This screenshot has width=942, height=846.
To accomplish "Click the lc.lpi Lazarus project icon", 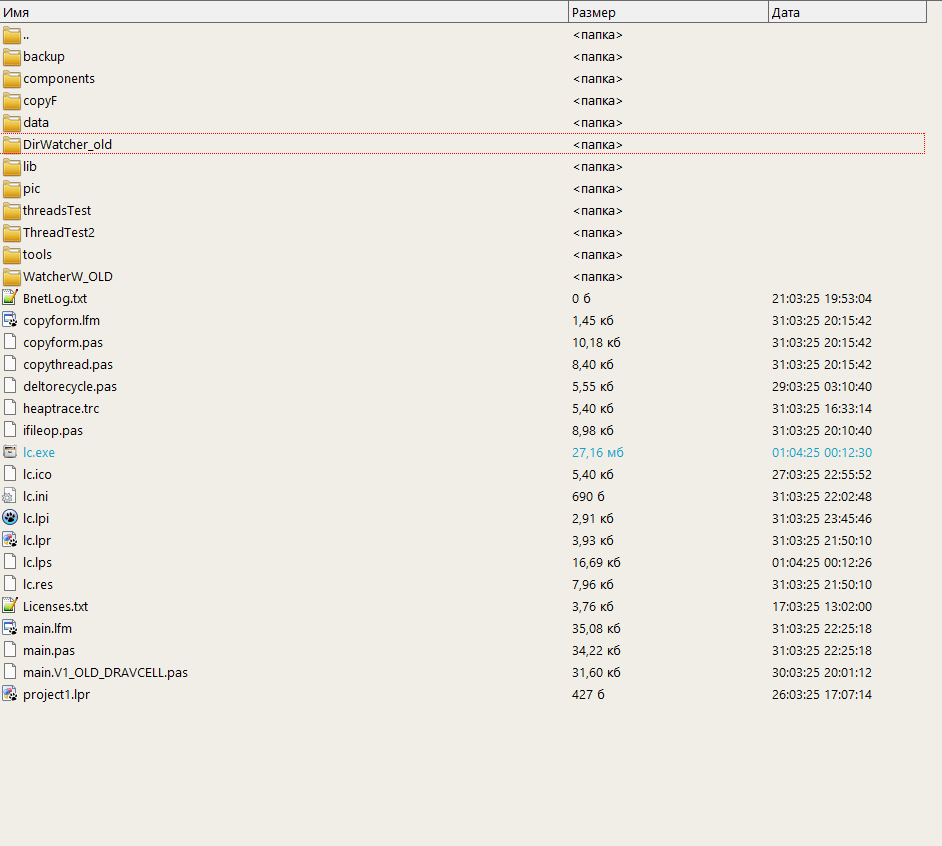I will click(11, 518).
